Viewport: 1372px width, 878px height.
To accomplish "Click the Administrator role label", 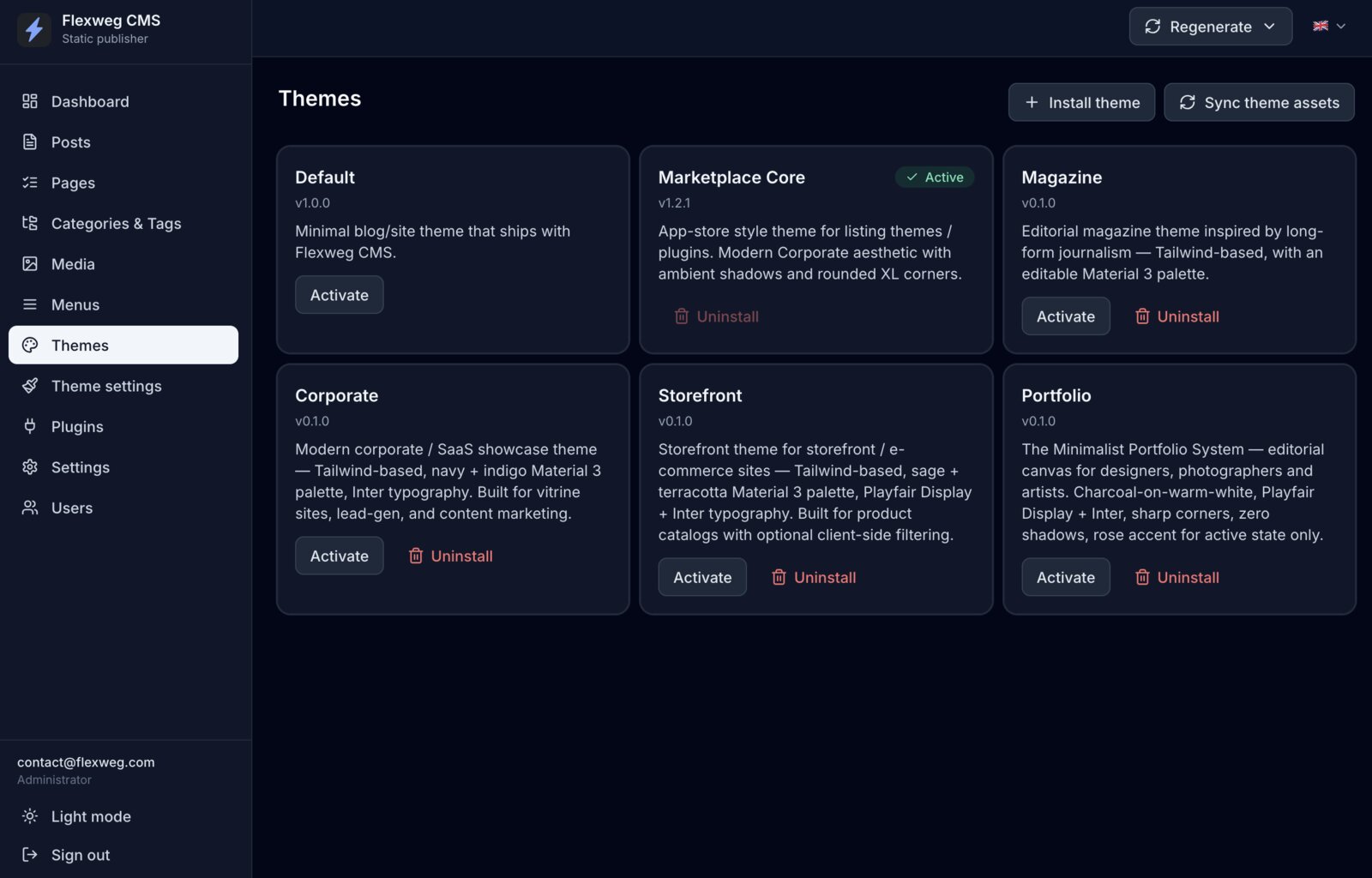I will click(54, 779).
